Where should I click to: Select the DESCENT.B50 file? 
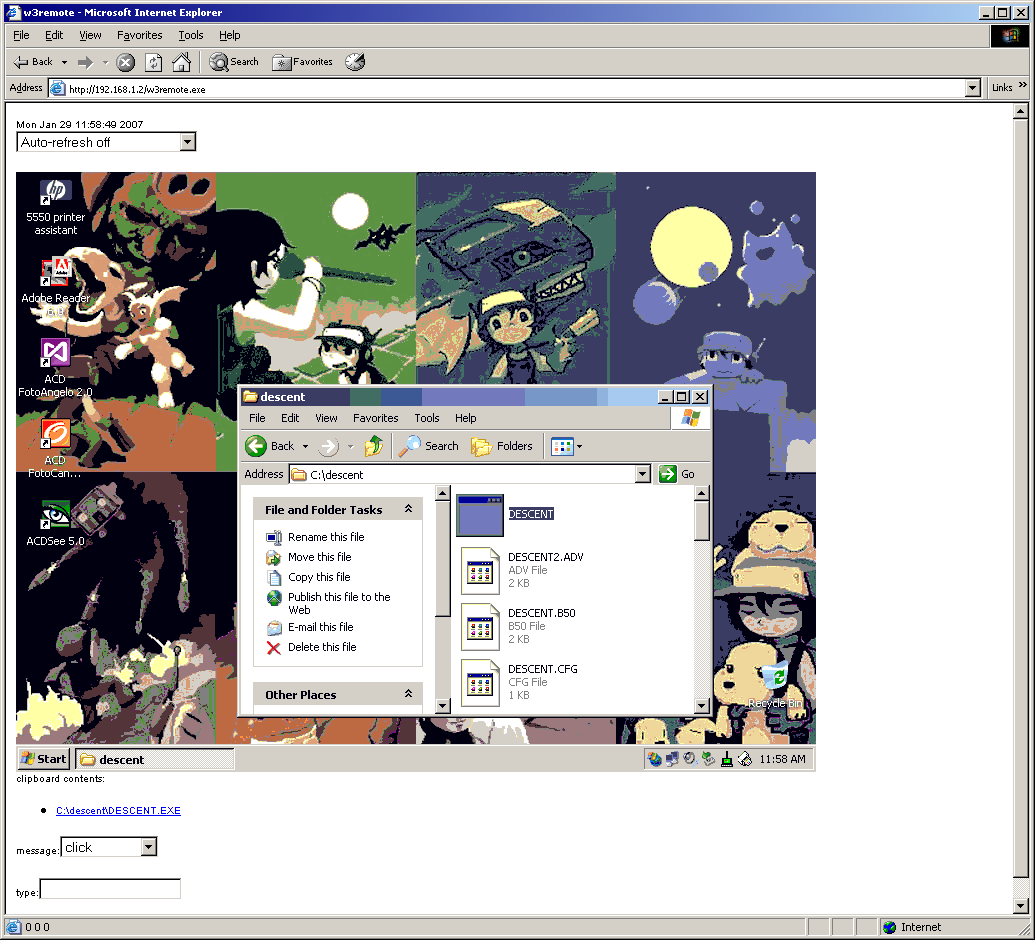(519, 626)
